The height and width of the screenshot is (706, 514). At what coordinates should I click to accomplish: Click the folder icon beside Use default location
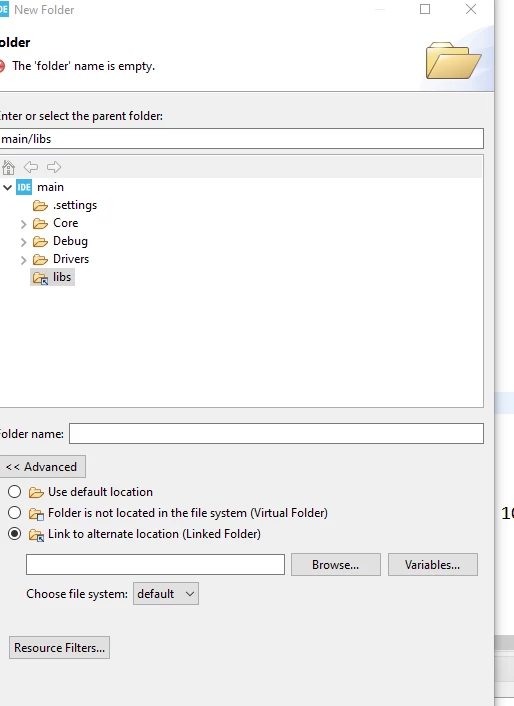[36, 492]
